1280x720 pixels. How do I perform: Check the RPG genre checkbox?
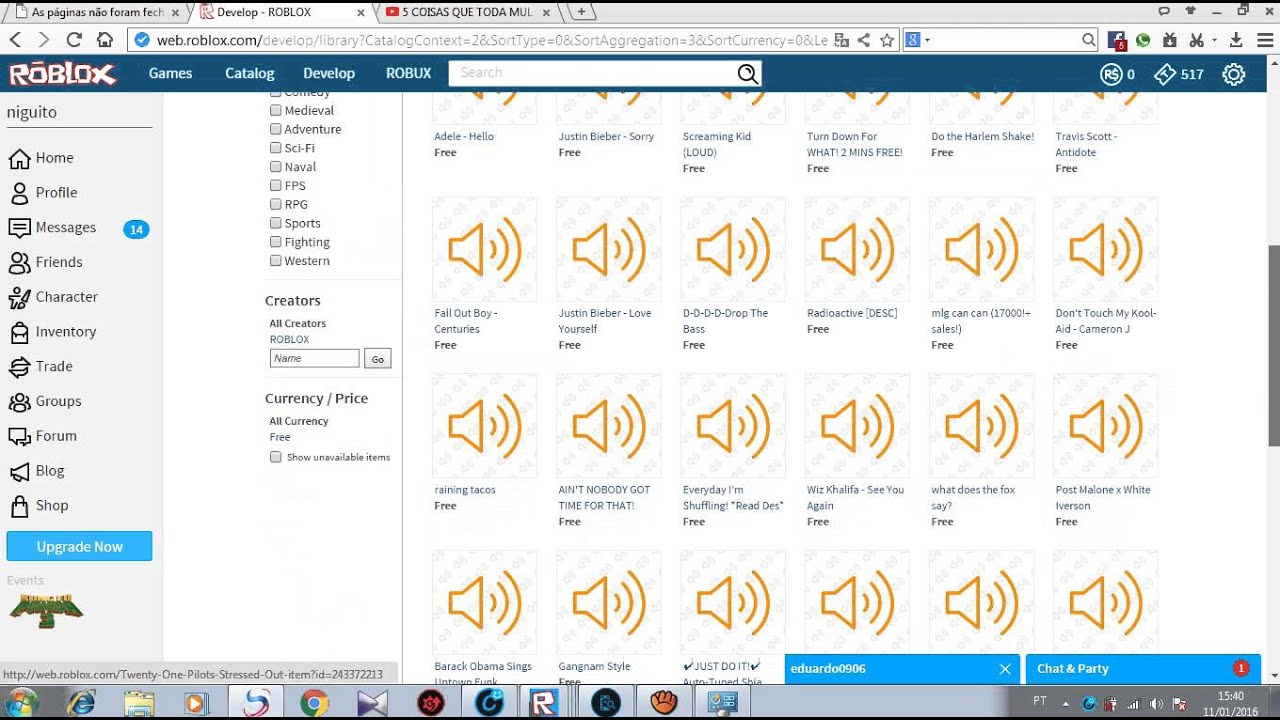275,204
